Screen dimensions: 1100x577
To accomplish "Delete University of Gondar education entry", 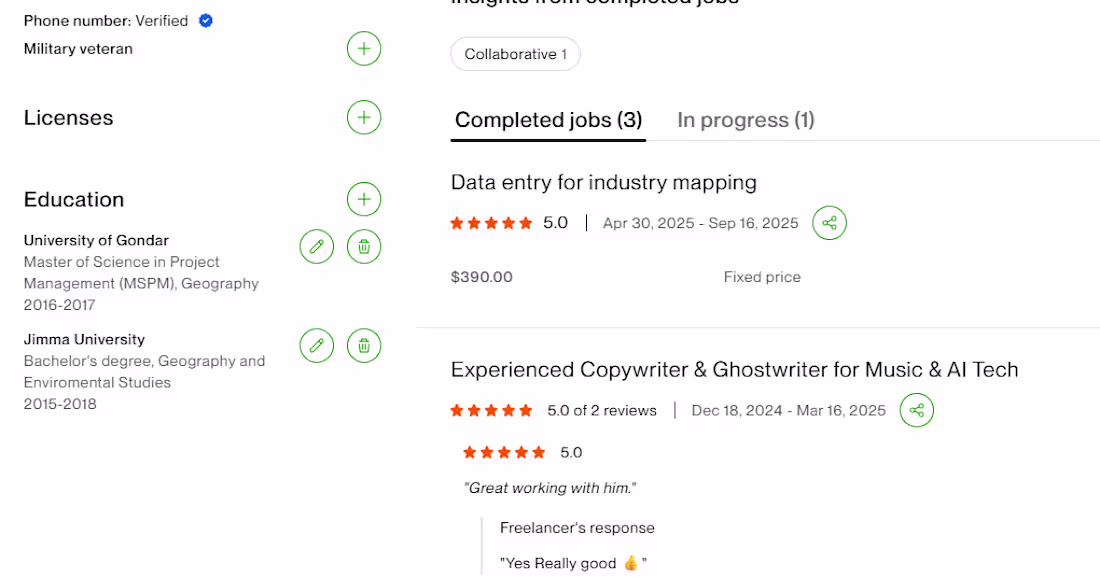I will click(363, 246).
